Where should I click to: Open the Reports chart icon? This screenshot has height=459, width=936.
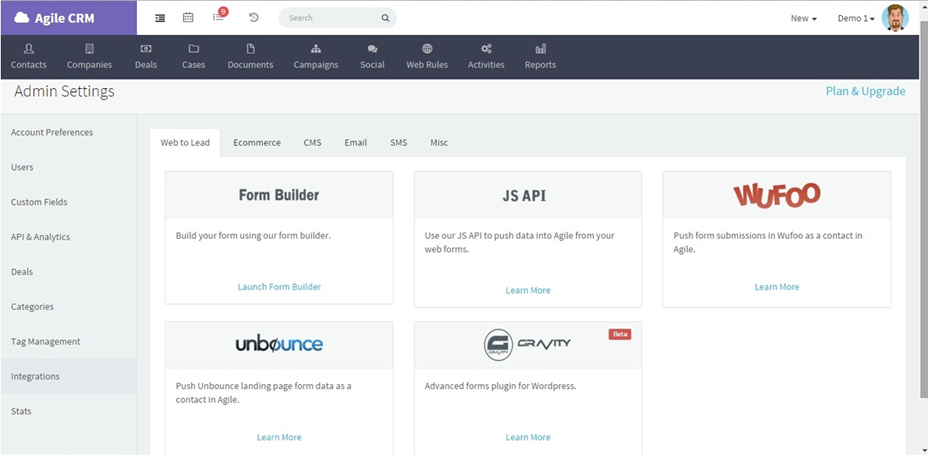pyautogui.click(x=541, y=49)
